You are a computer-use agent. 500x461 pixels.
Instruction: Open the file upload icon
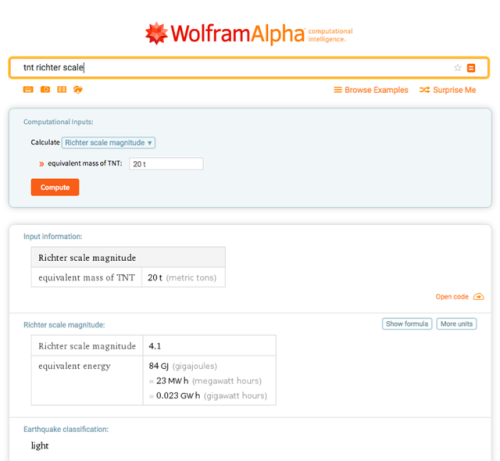[78, 89]
